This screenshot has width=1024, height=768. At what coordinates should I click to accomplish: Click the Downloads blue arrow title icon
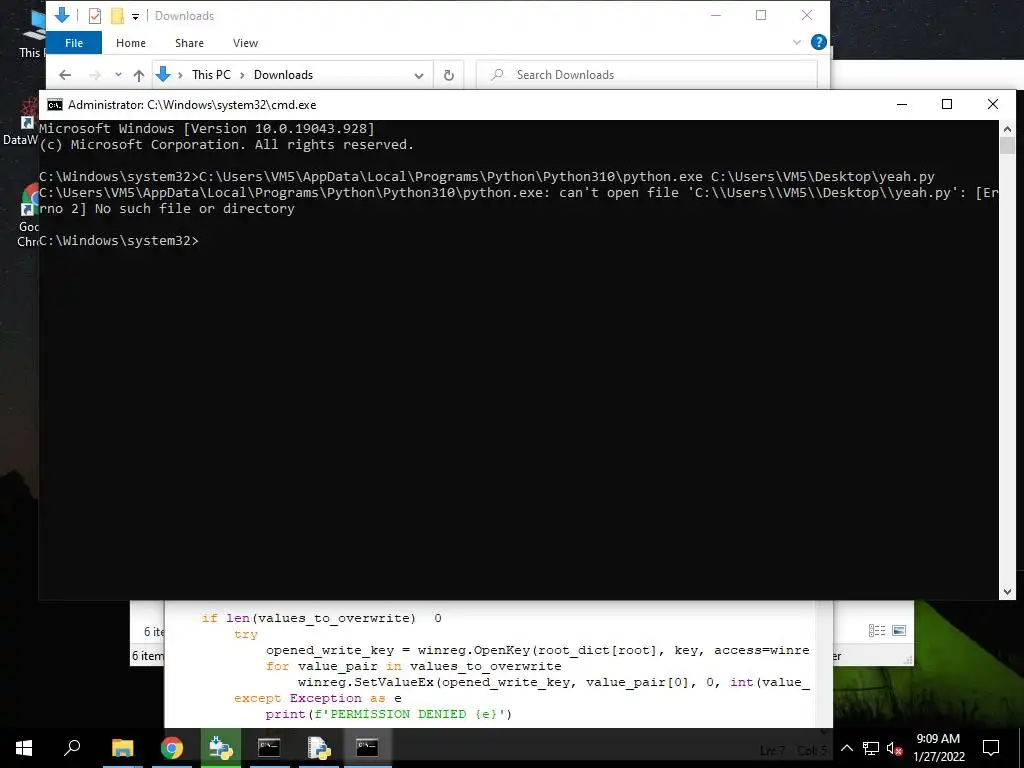62,15
